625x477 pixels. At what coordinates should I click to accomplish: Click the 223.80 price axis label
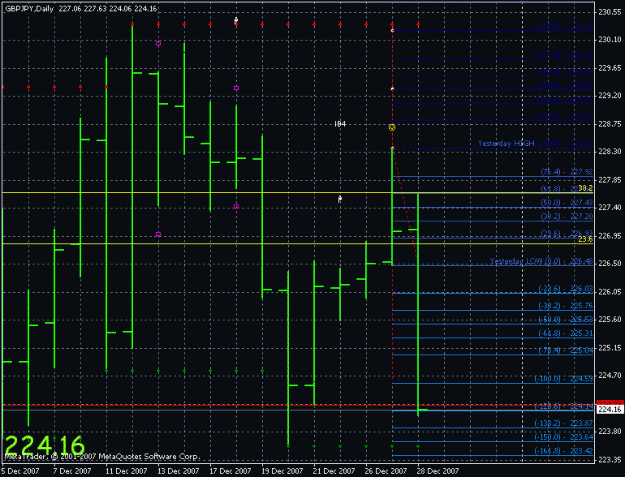(610, 431)
